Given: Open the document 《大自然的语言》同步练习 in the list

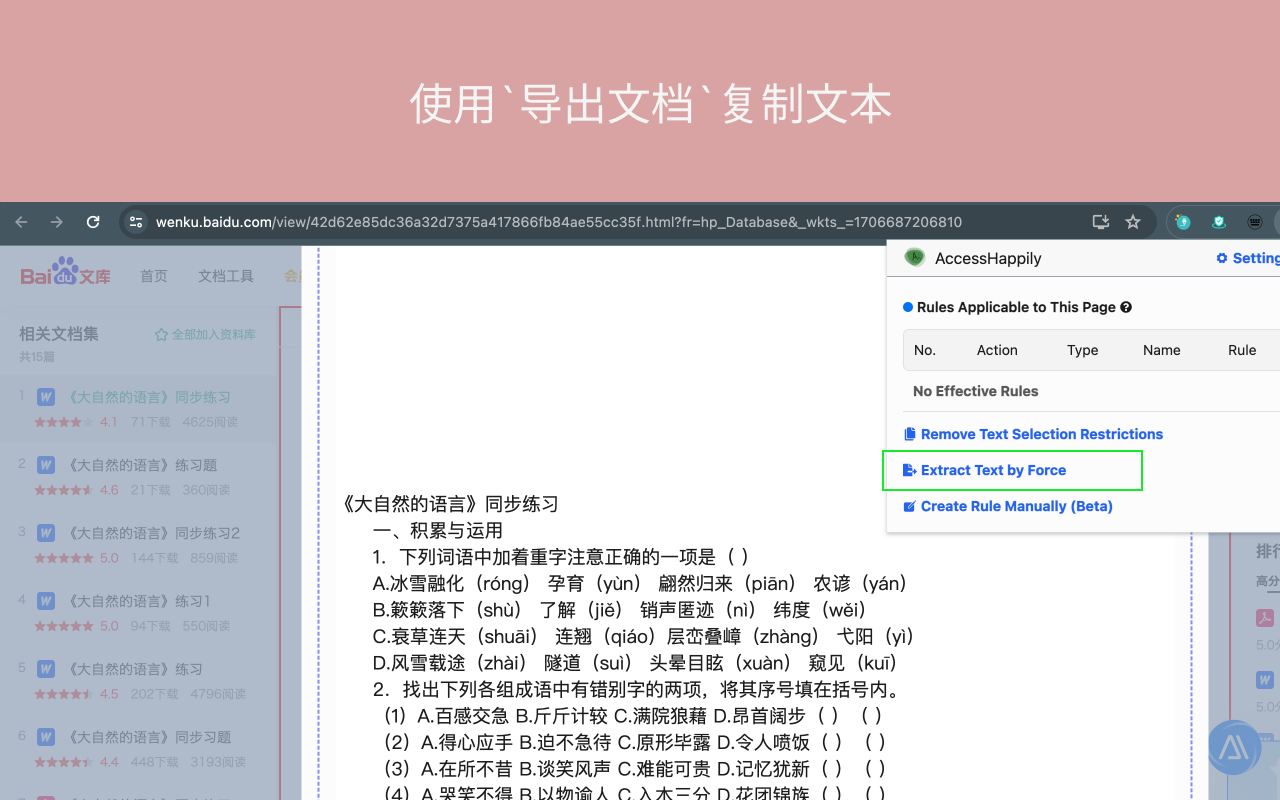Looking at the screenshot, I should (149, 397).
